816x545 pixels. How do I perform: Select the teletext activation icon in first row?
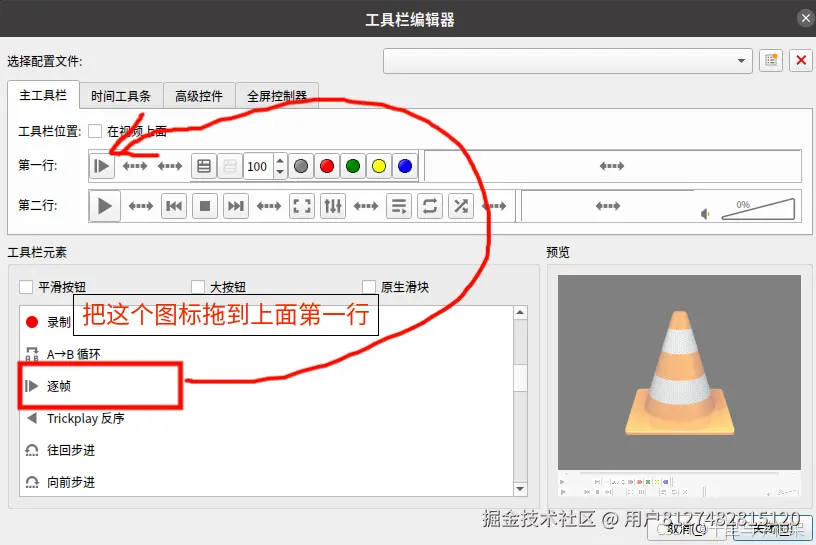point(204,166)
